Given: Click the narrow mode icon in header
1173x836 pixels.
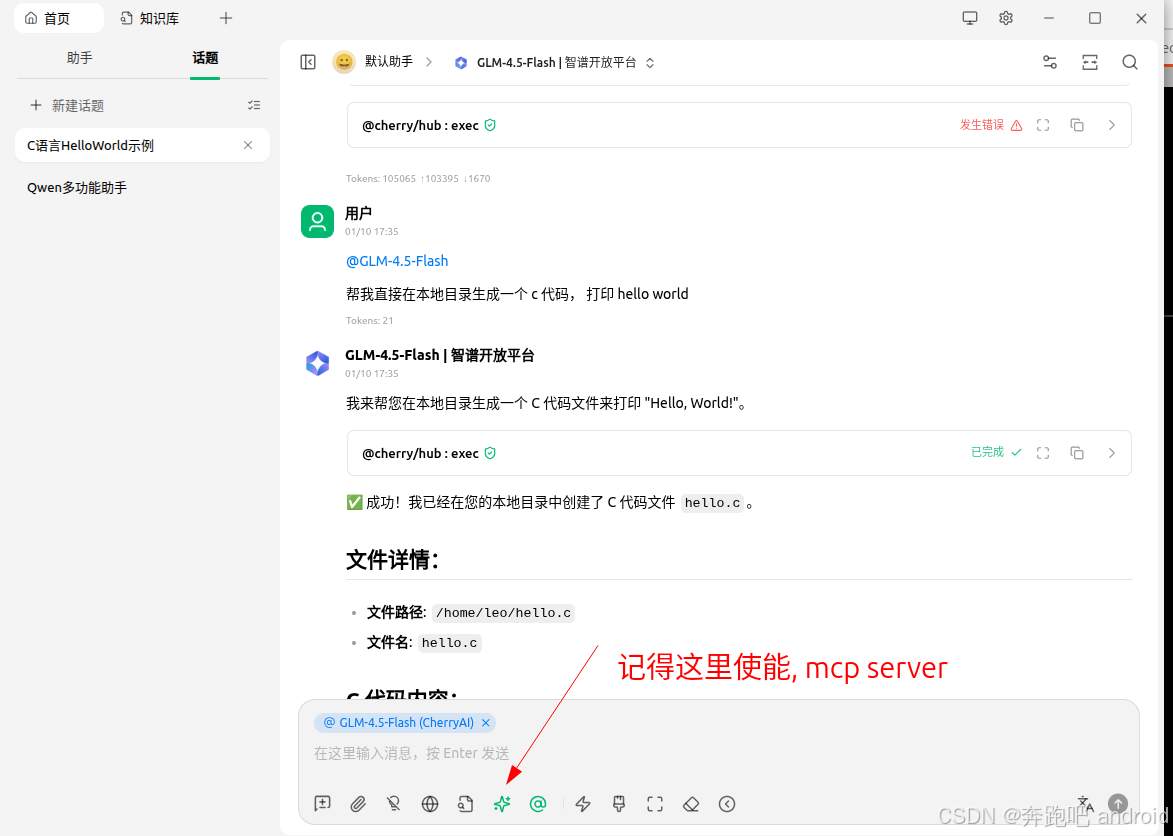Looking at the screenshot, I should pos(1090,62).
